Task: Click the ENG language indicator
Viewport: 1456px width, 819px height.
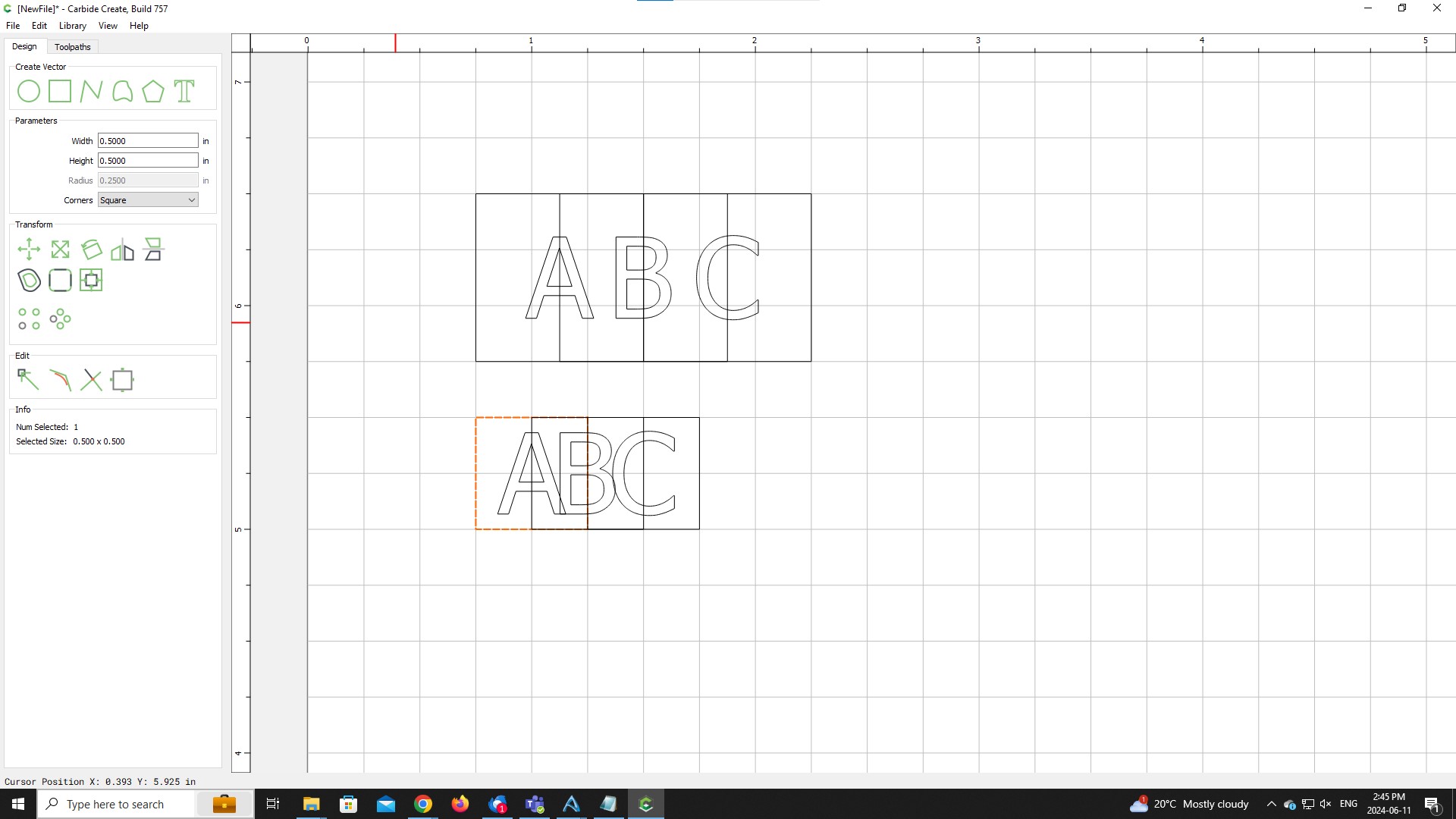Action: (1348, 804)
